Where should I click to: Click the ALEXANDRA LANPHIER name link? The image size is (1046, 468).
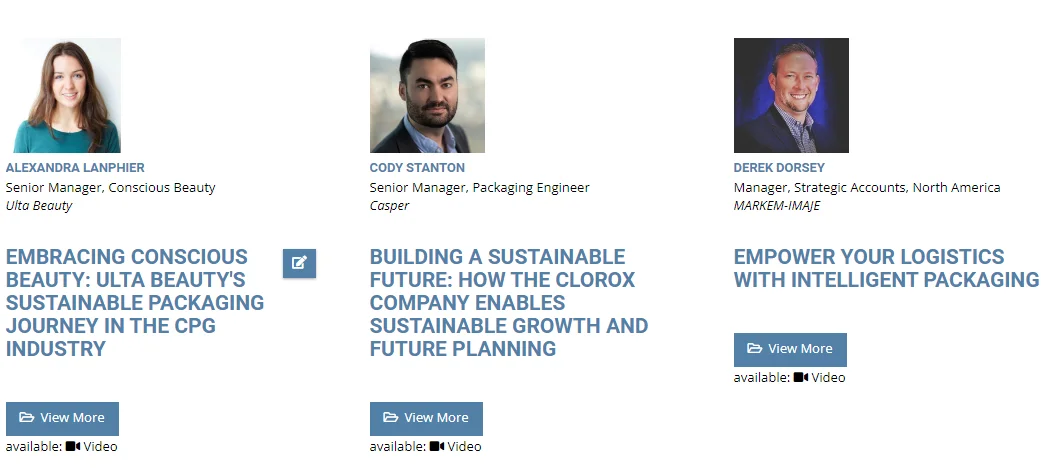(75, 167)
